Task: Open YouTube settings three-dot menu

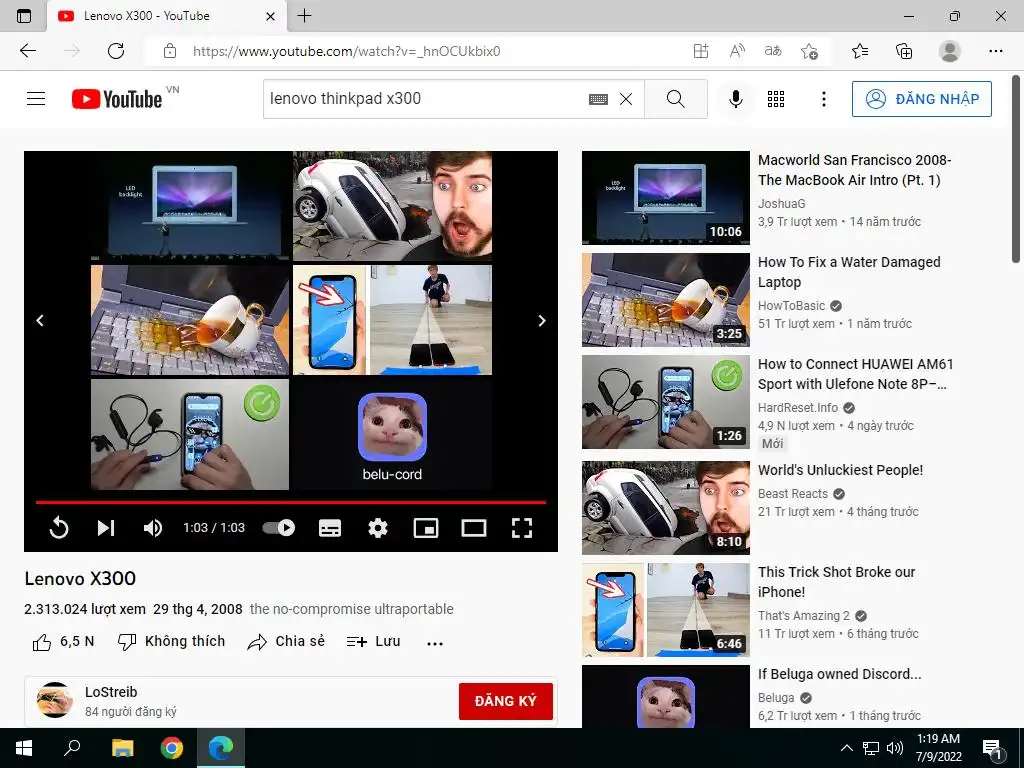Action: (x=824, y=99)
